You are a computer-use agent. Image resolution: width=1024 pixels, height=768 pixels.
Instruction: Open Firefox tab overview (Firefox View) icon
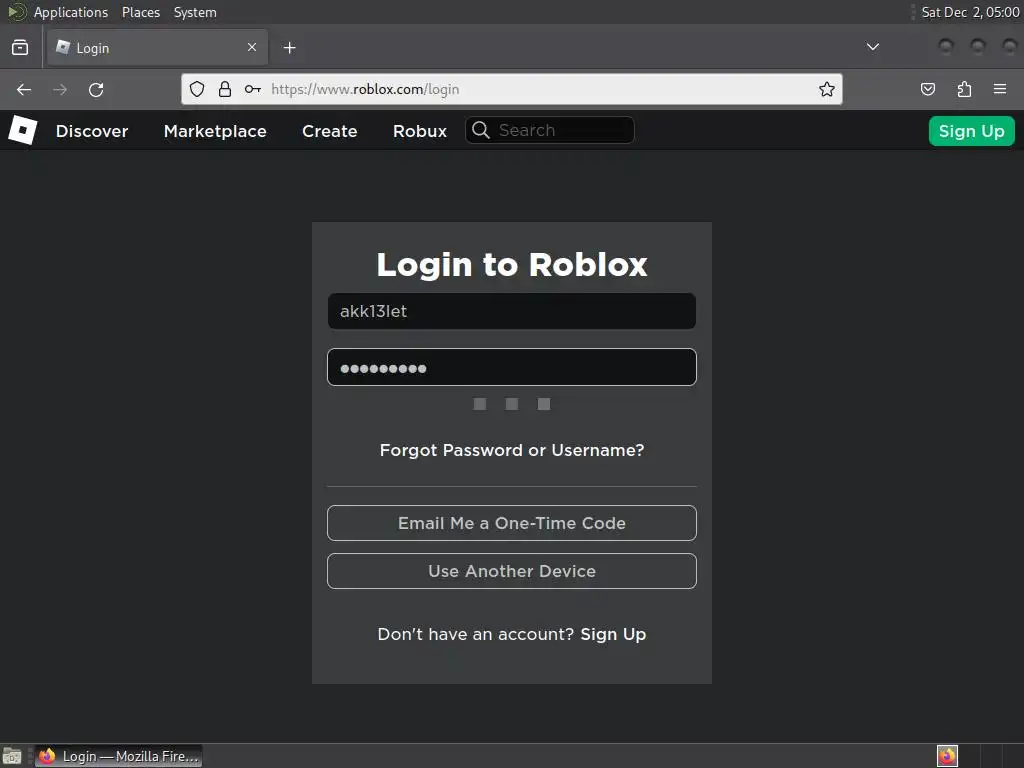point(20,48)
